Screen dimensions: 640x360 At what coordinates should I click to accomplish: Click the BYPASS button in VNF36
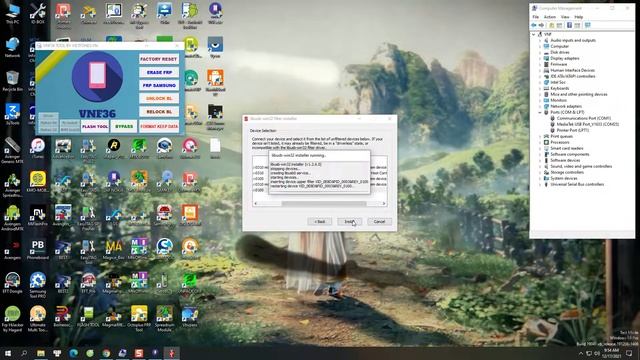click(x=124, y=127)
